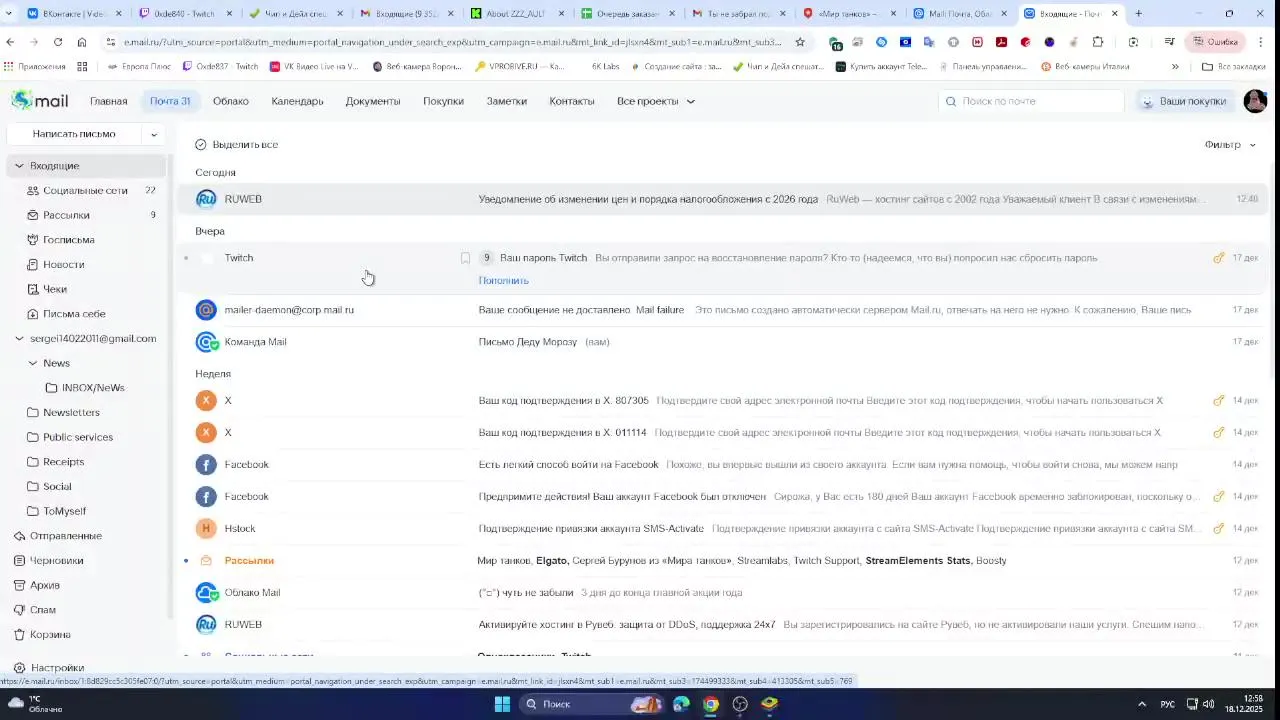Open the Чеки folder
This screenshot has height=720, width=1280.
tap(55, 289)
